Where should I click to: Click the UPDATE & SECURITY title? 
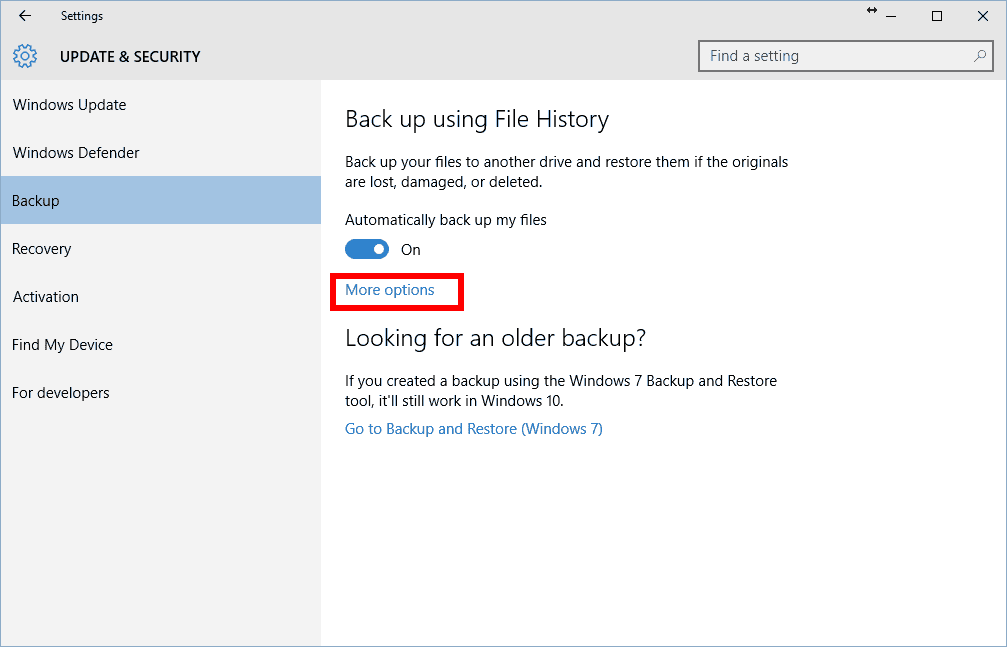pyautogui.click(x=130, y=57)
